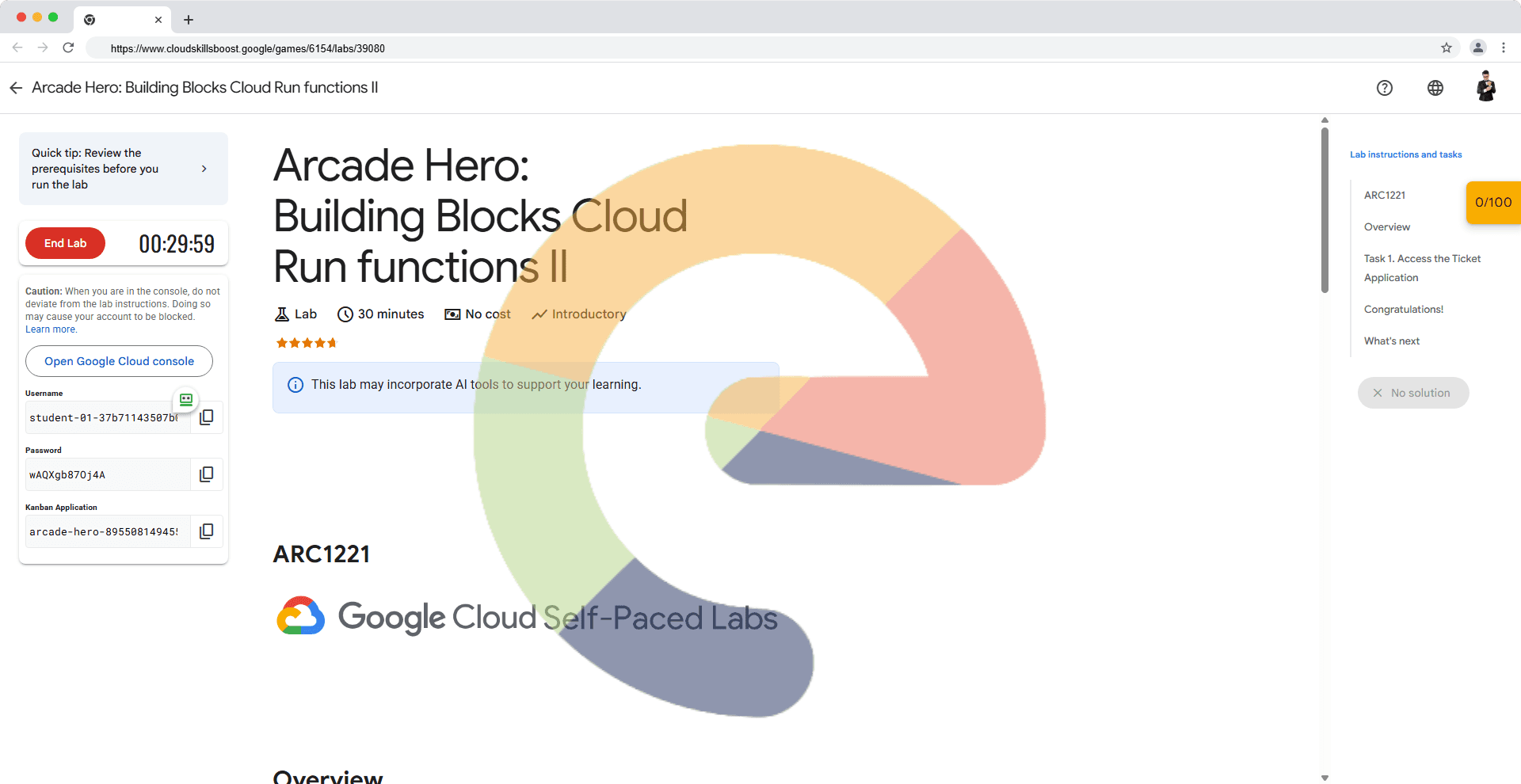Go back using the page header arrow

16,88
